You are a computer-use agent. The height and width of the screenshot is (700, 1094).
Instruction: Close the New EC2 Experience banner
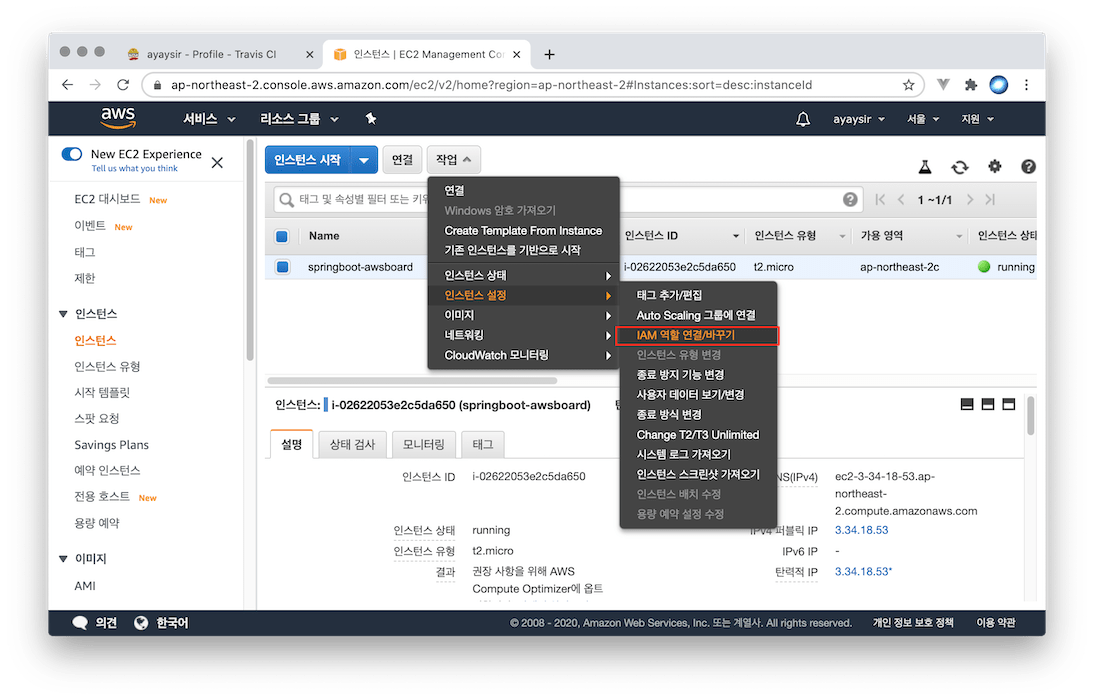217,162
